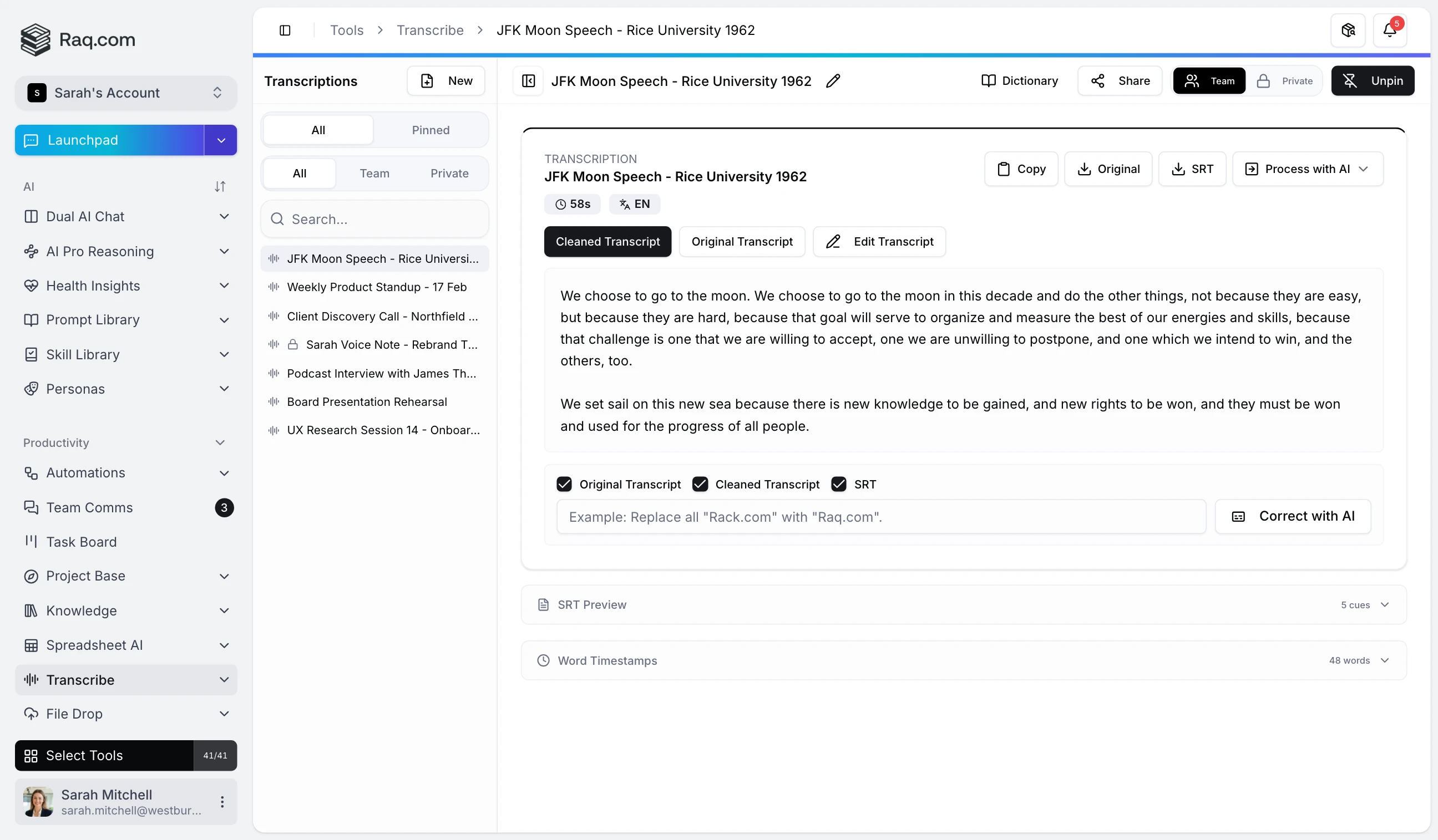Click the Raq.com logo
The height and width of the screenshot is (840, 1438).
pyautogui.click(x=78, y=39)
